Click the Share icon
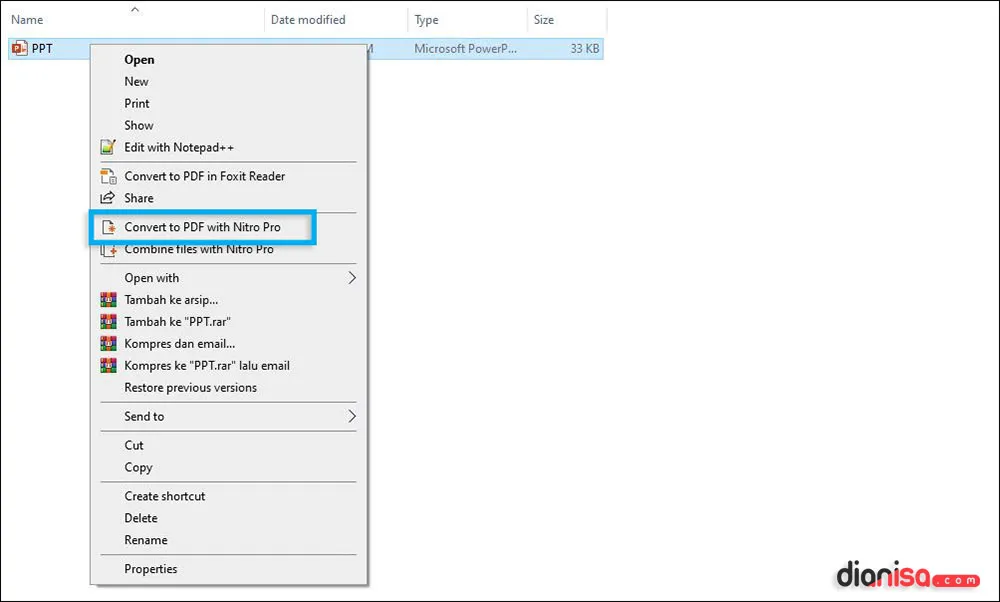 pyautogui.click(x=108, y=198)
